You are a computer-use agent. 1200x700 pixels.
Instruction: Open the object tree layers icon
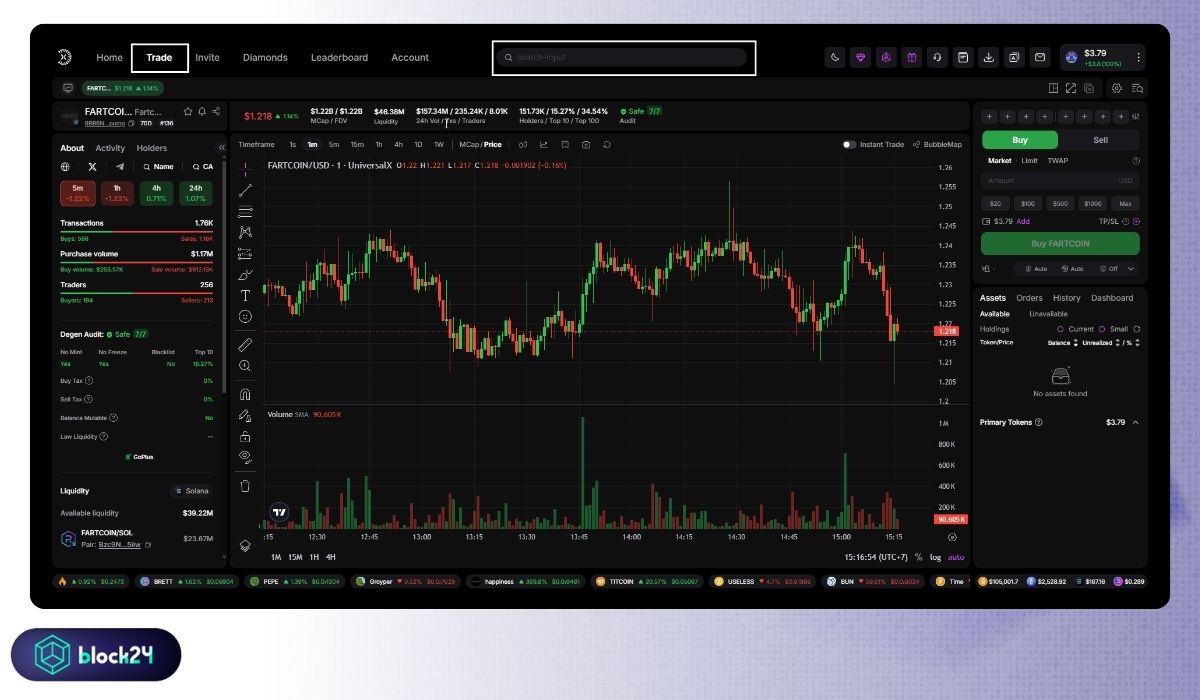(245, 545)
